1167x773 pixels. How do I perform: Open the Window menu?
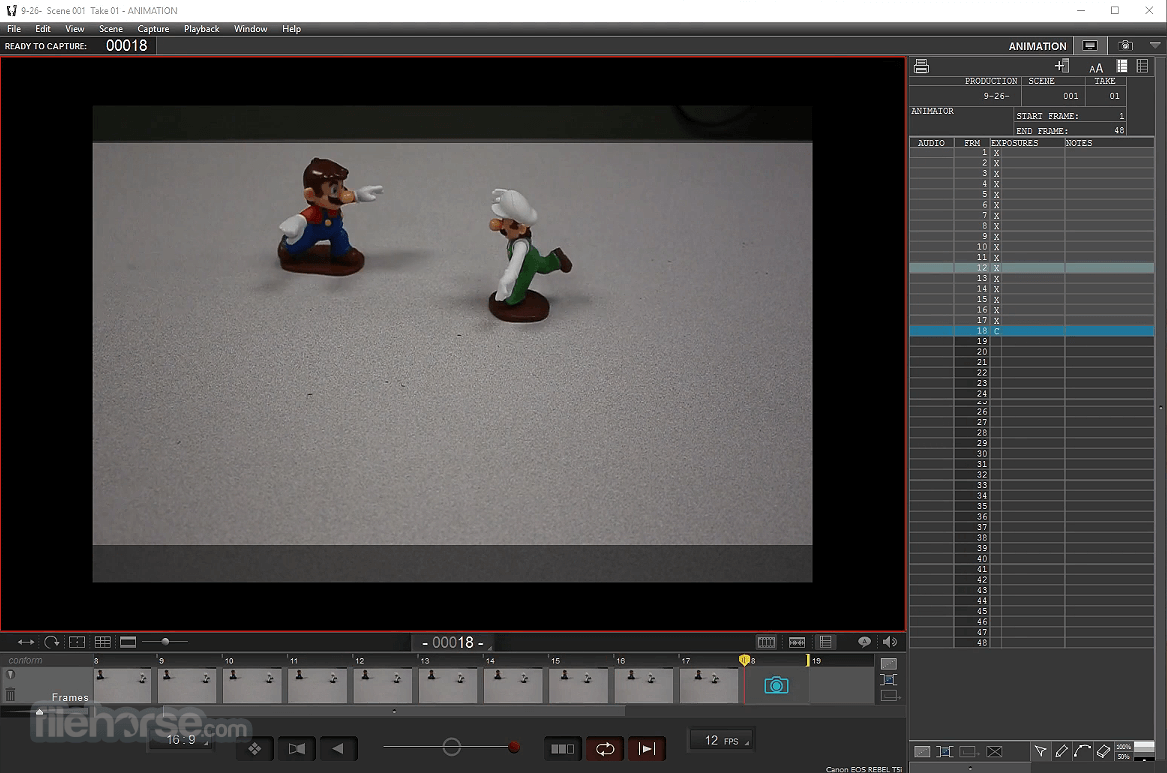pos(250,28)
